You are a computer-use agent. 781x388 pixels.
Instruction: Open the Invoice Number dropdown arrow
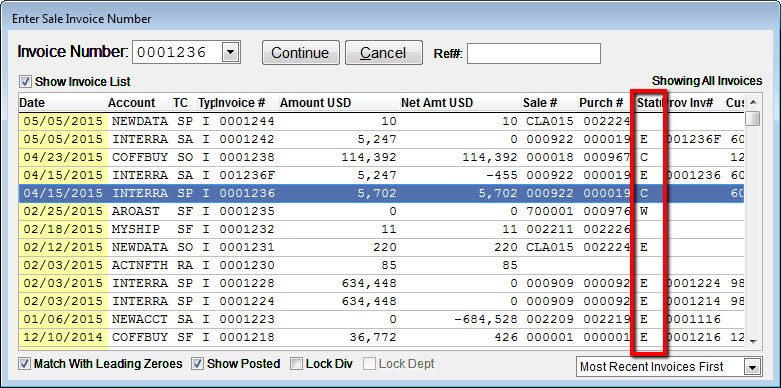pyautogui.click(x=230, y=53)
